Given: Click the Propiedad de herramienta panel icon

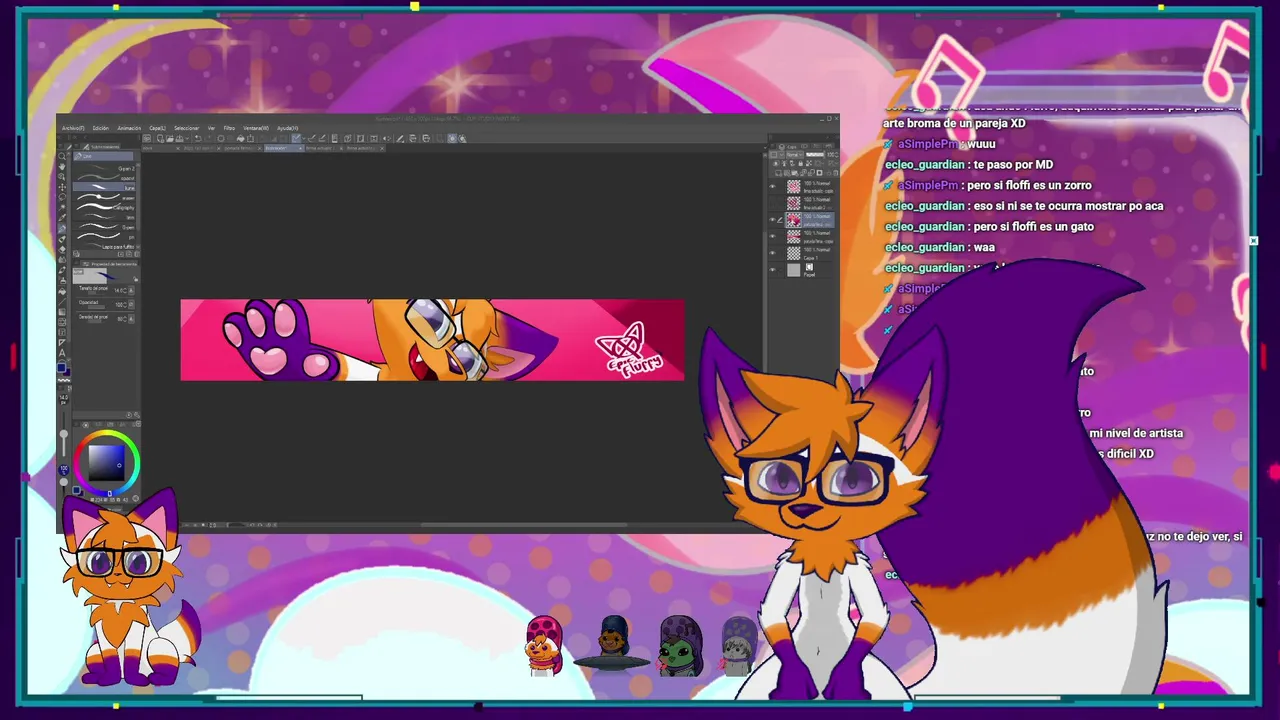Looking at the screenshot, I should pos(86,264).
